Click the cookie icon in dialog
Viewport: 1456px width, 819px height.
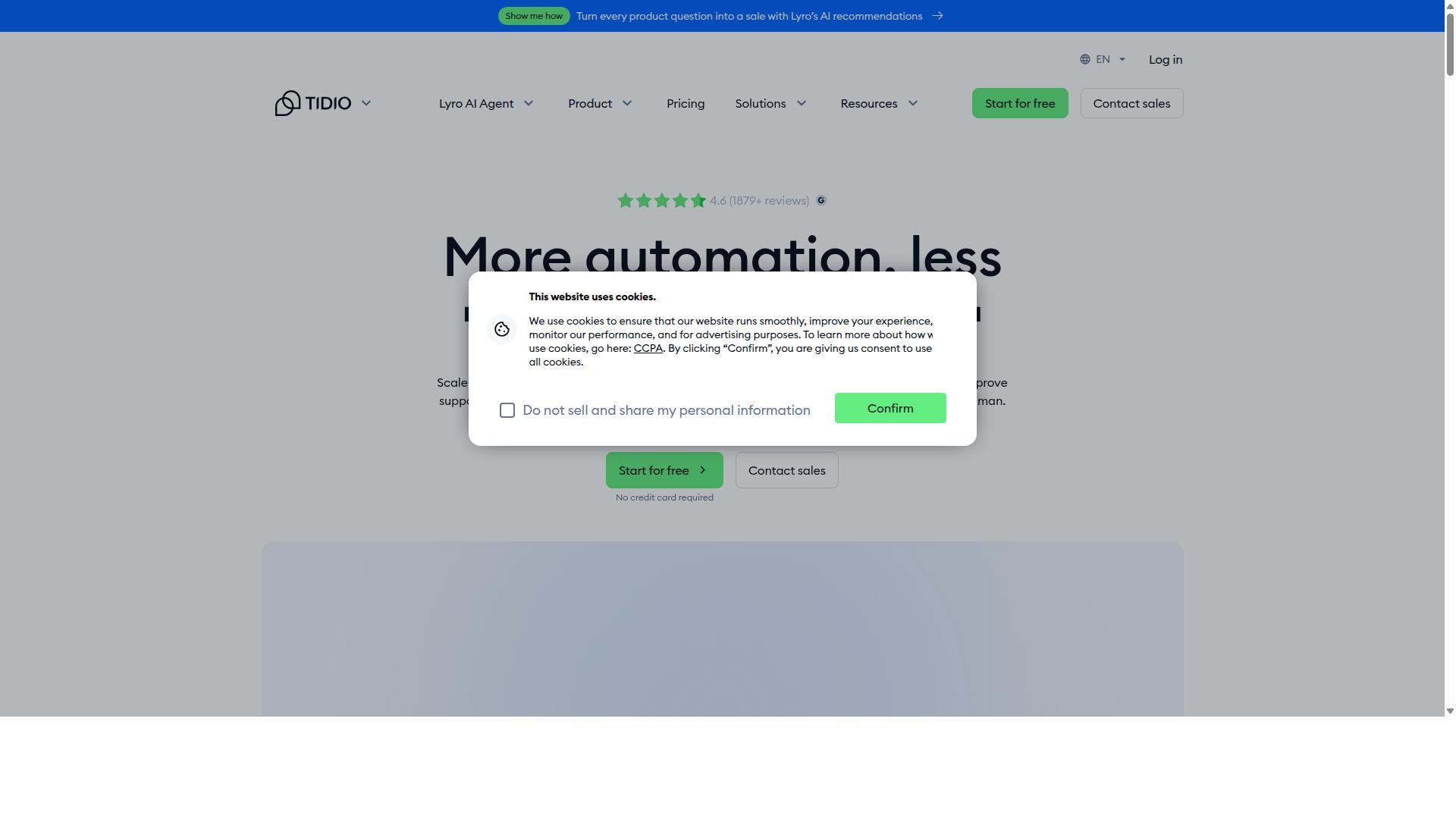502,329
